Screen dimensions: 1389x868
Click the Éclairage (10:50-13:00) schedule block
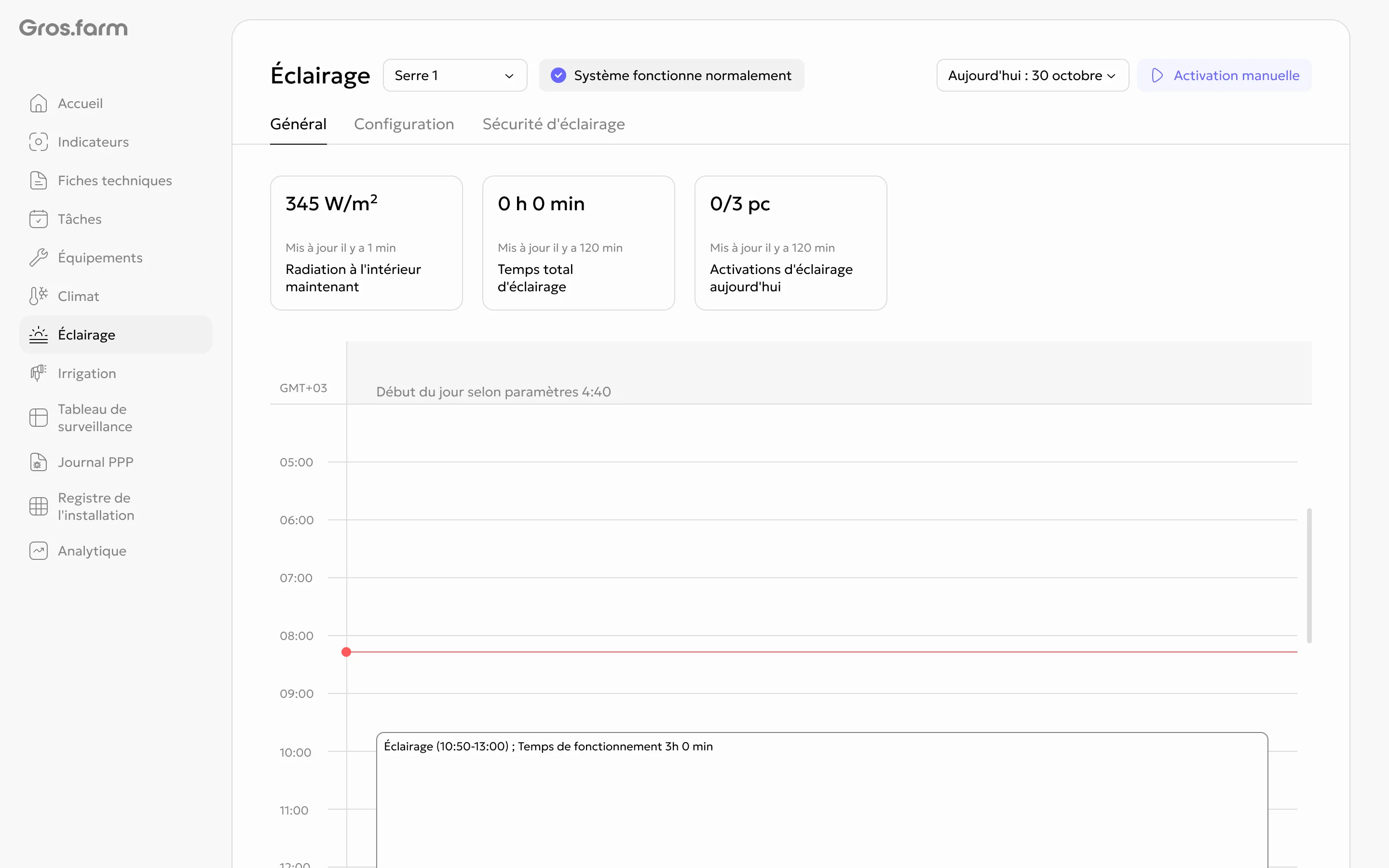click(x=822, y=800)
